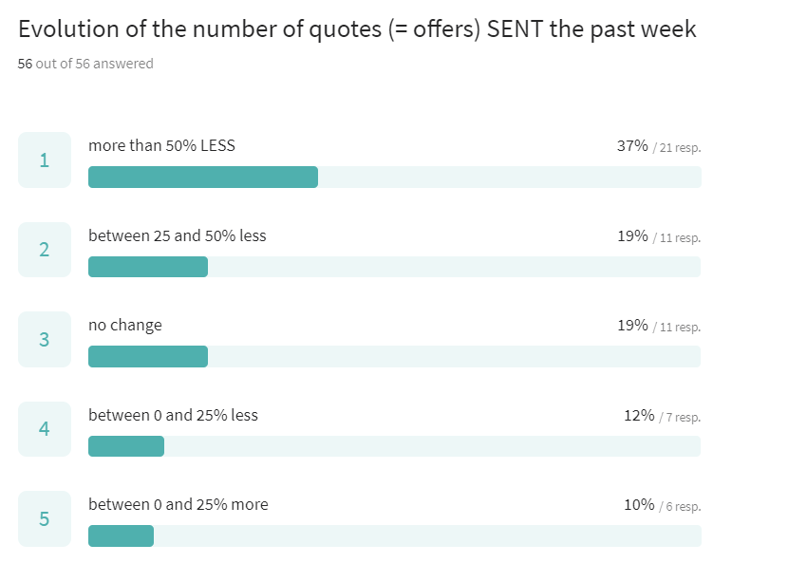This screenshot has height=582, width=807.
Task: Click the number 1 rank badge
Action: click(44, 160)
